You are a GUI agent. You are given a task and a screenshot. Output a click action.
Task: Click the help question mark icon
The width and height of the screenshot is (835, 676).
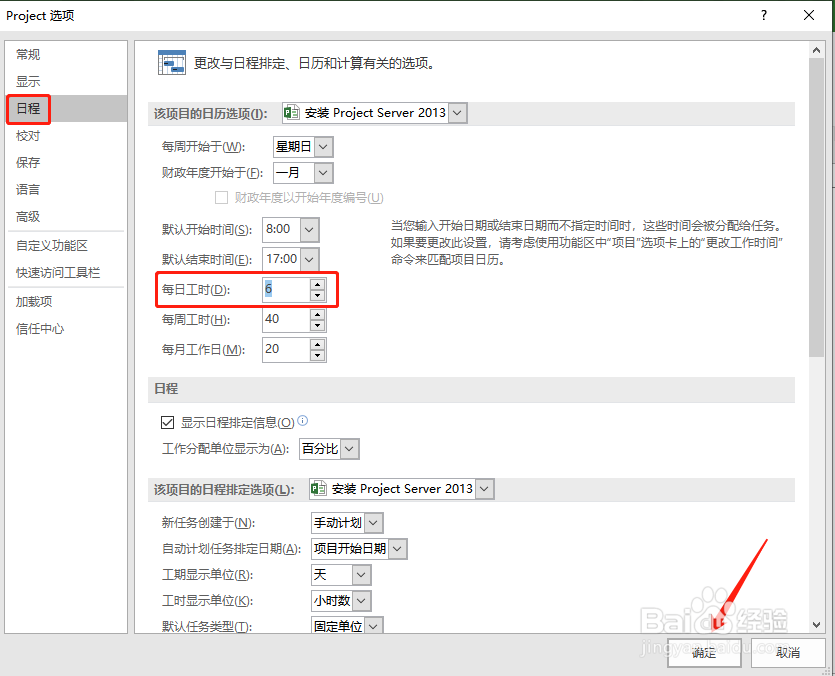pos(764,15)
